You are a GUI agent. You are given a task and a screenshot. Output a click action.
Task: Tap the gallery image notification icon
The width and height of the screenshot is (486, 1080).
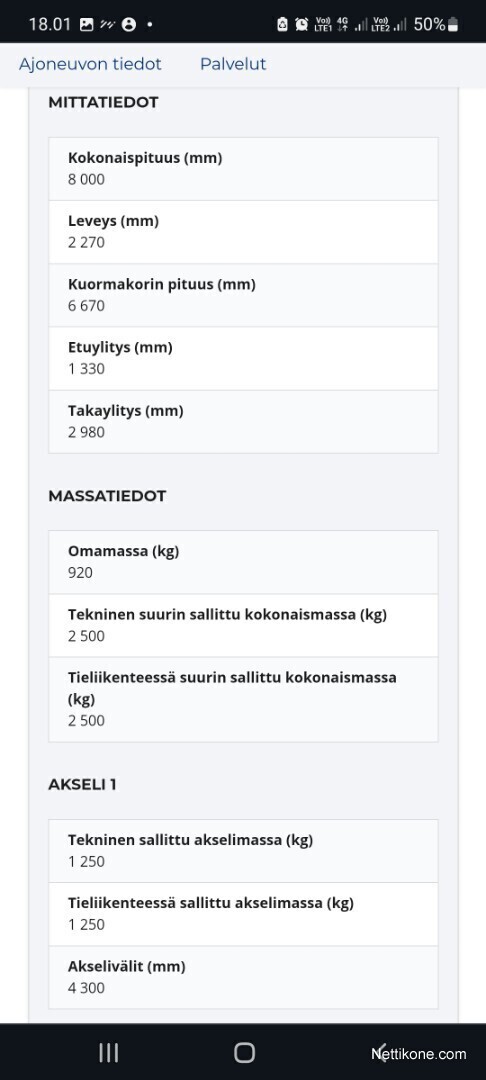[86, 25]
